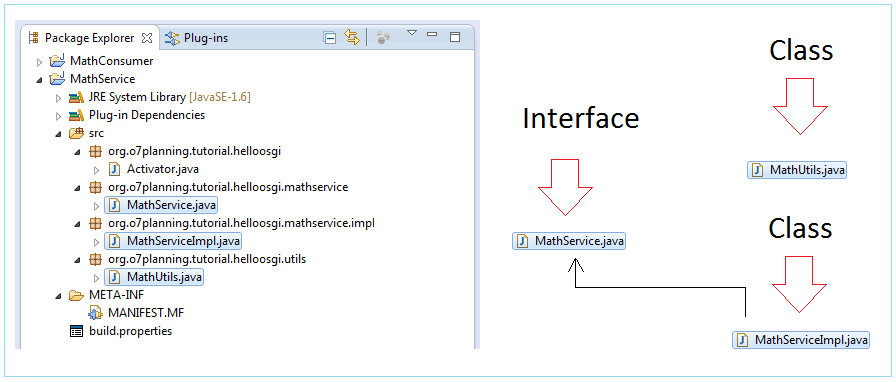Collapse org.o7planning.tutorial.helloosgi package
The image size is (896, 382).
click(77, 153)
